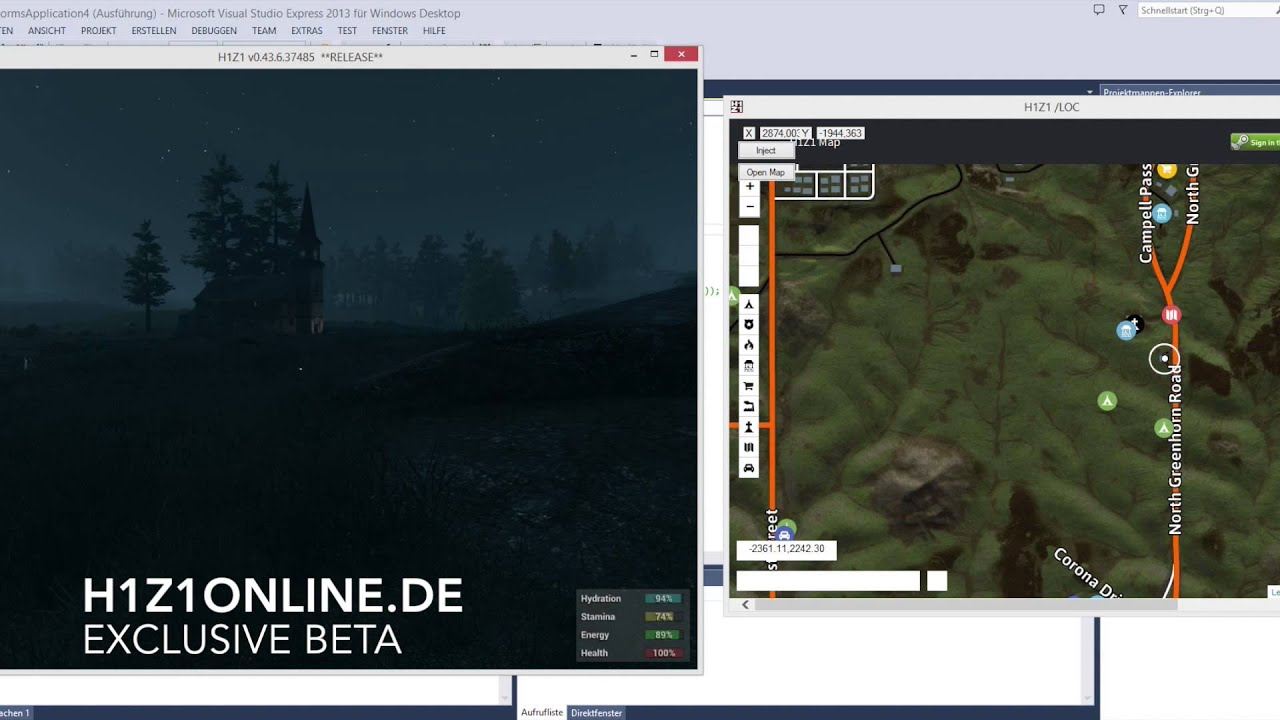Open the DEBUGGEN menu
This screenshot has height=720, width=1280.
(x=214, y=31)
